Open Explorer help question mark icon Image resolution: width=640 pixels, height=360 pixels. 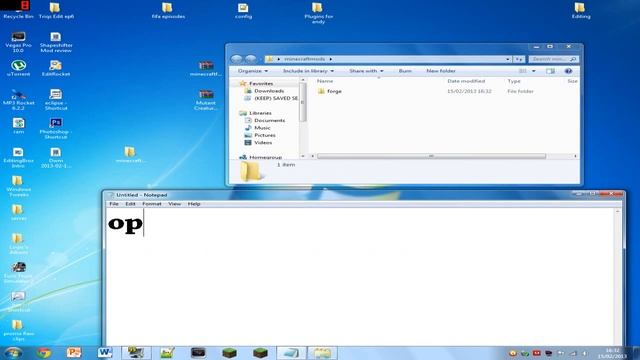568,71
